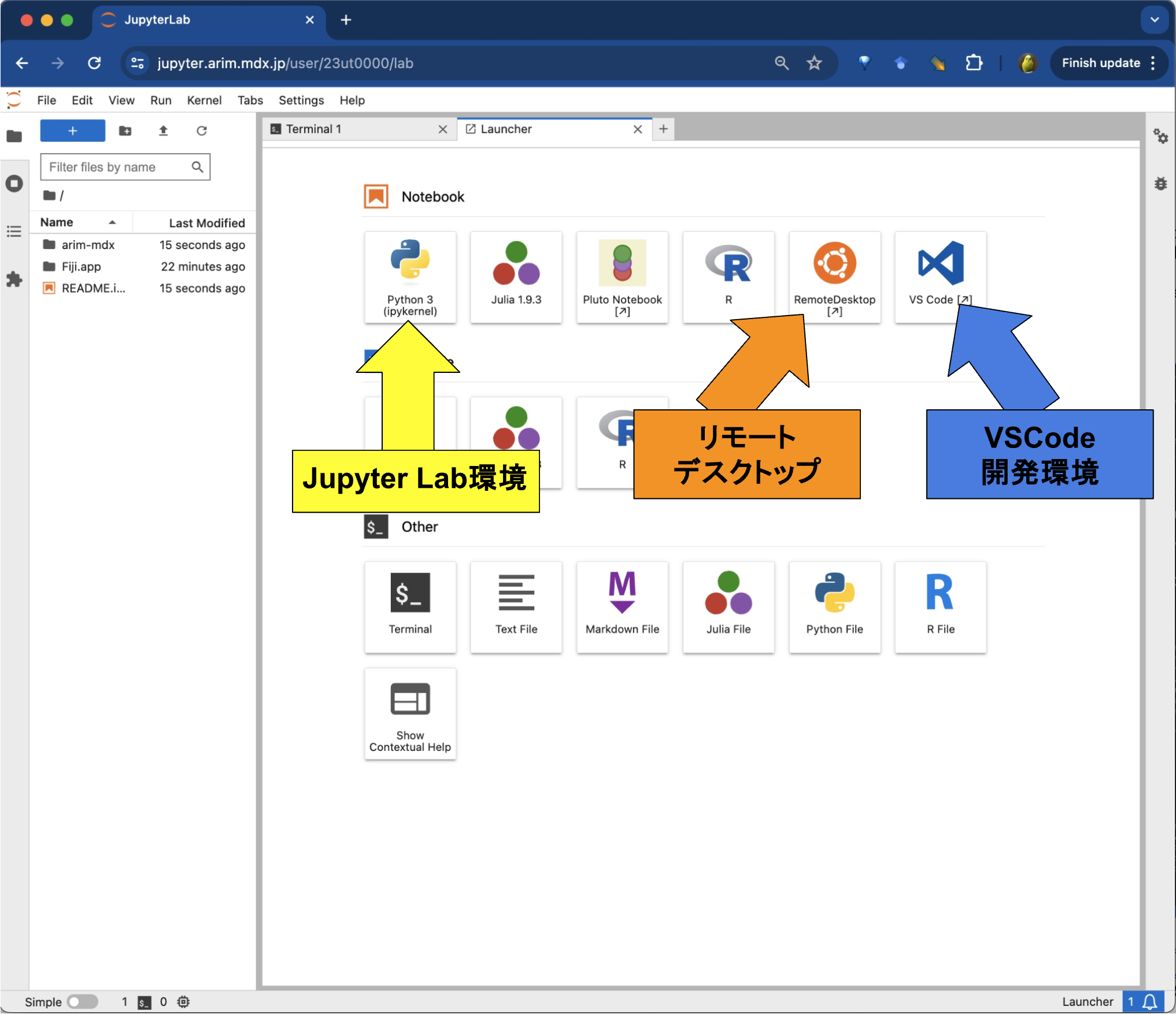Click the address bar URL
1176x1014 pixels.
[x=286, y=63]
